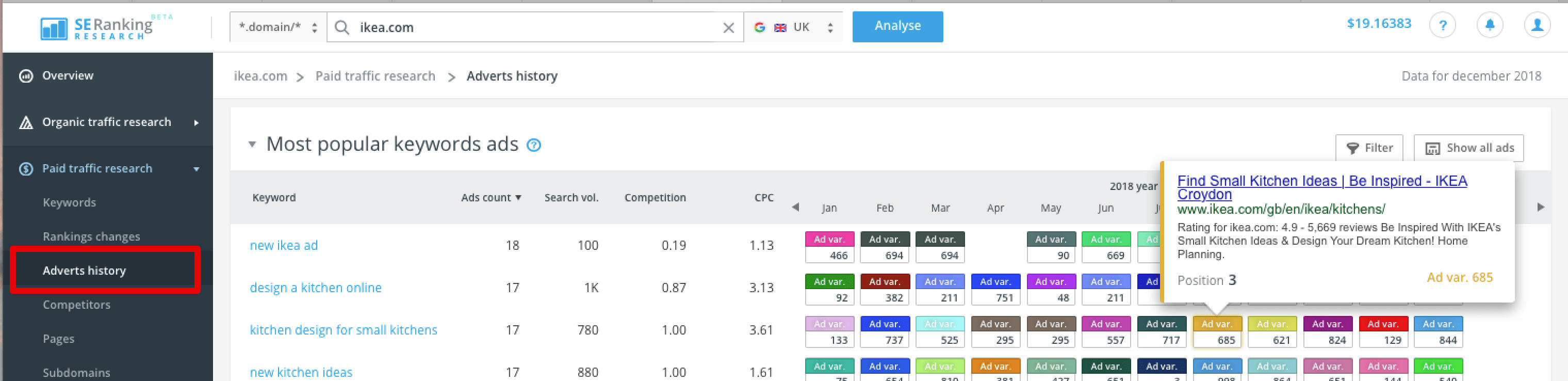Sort by the Ads count column

(x=491, y=198)
